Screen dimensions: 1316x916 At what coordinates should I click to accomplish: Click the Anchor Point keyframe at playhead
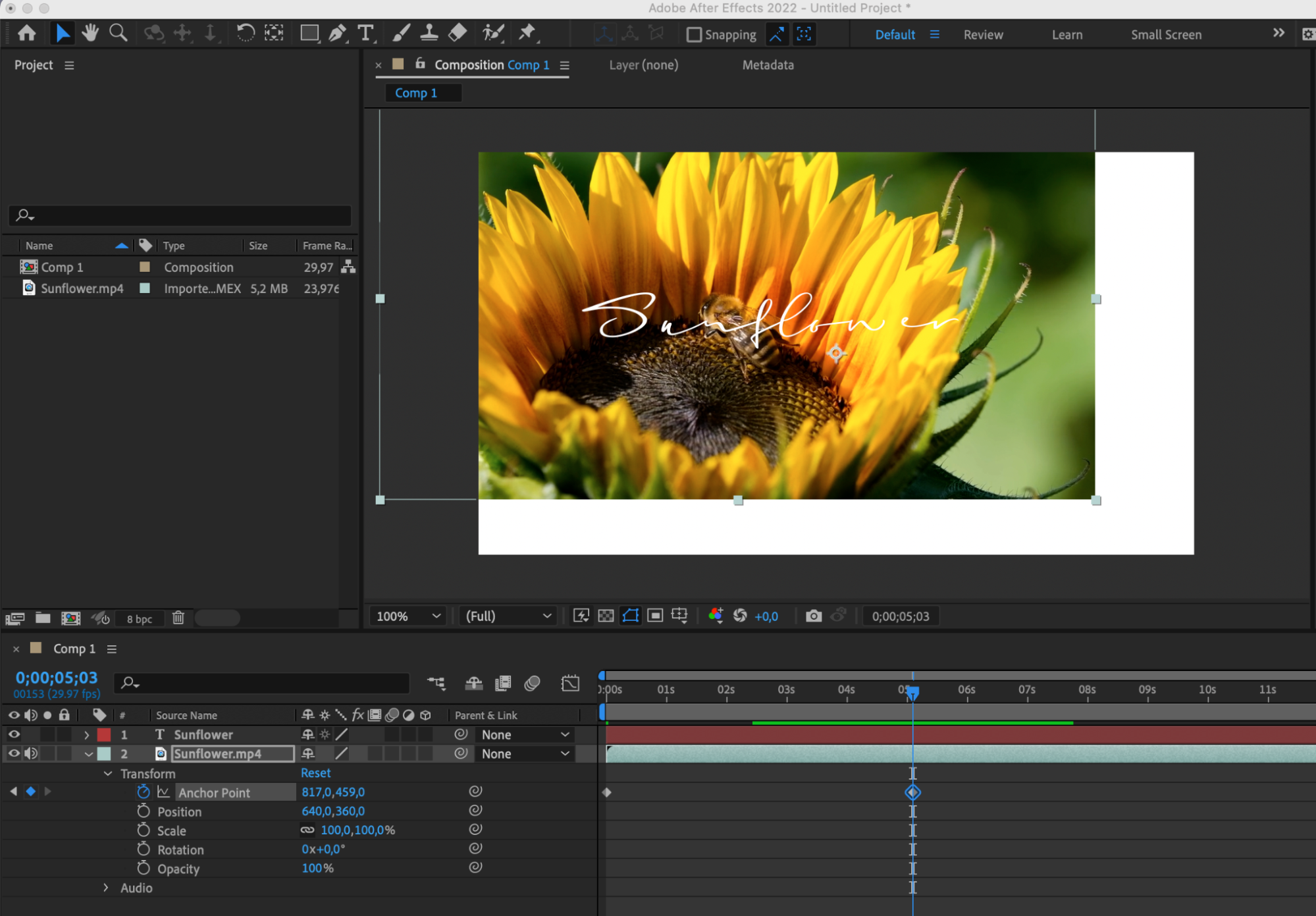(912, 792)
